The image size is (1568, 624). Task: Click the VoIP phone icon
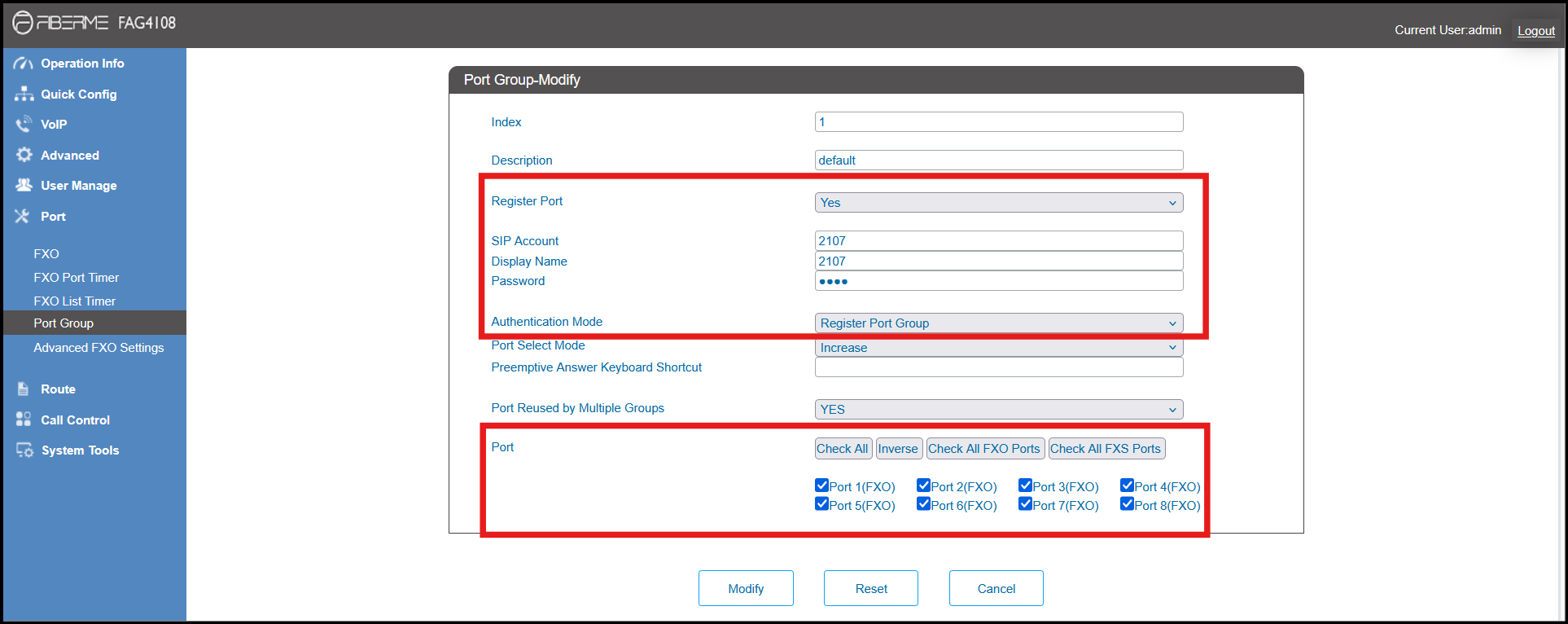tap(24, 124)
